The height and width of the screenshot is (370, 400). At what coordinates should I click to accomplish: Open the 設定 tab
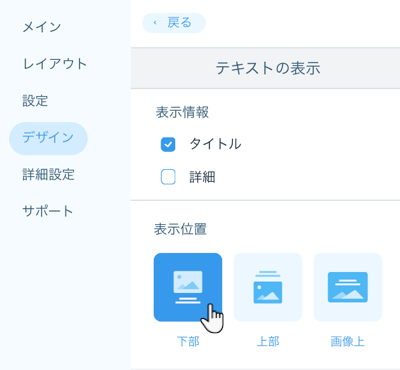tap(35, 101)
